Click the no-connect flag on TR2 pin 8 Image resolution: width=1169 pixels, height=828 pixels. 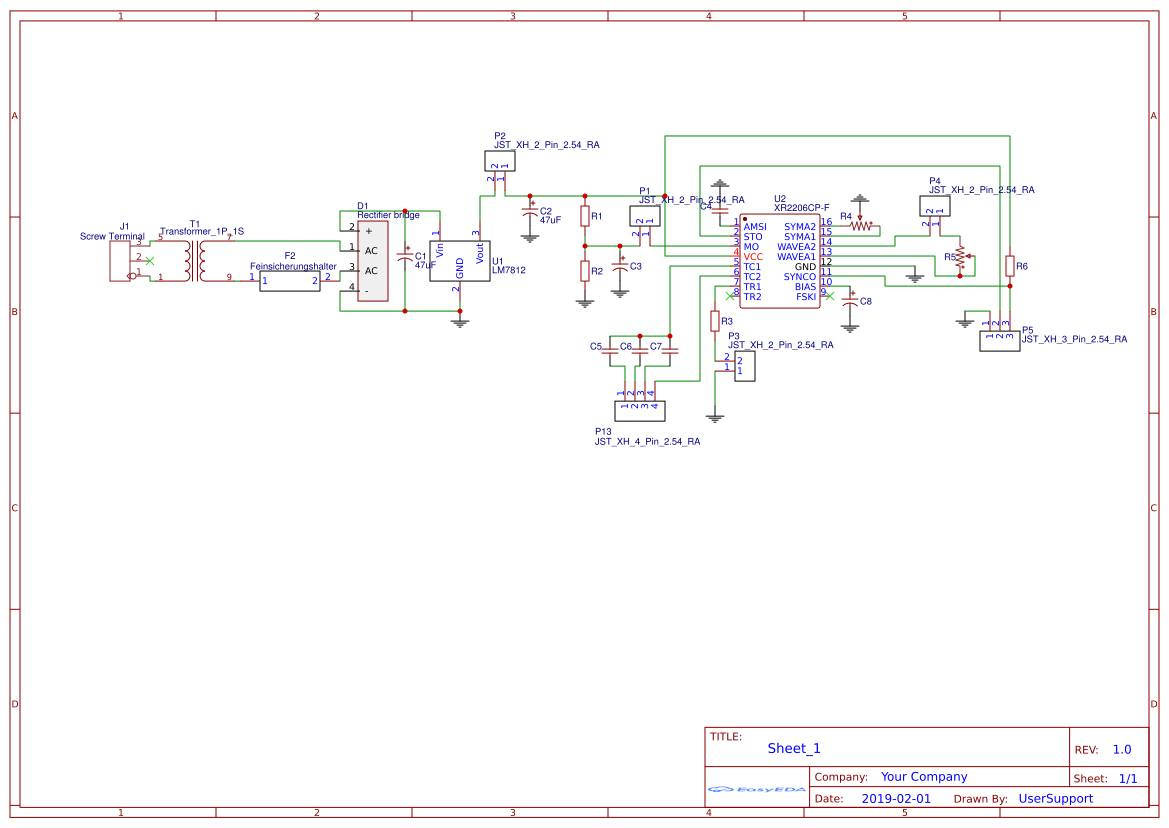pyautogui.click(x=730, y=295)
